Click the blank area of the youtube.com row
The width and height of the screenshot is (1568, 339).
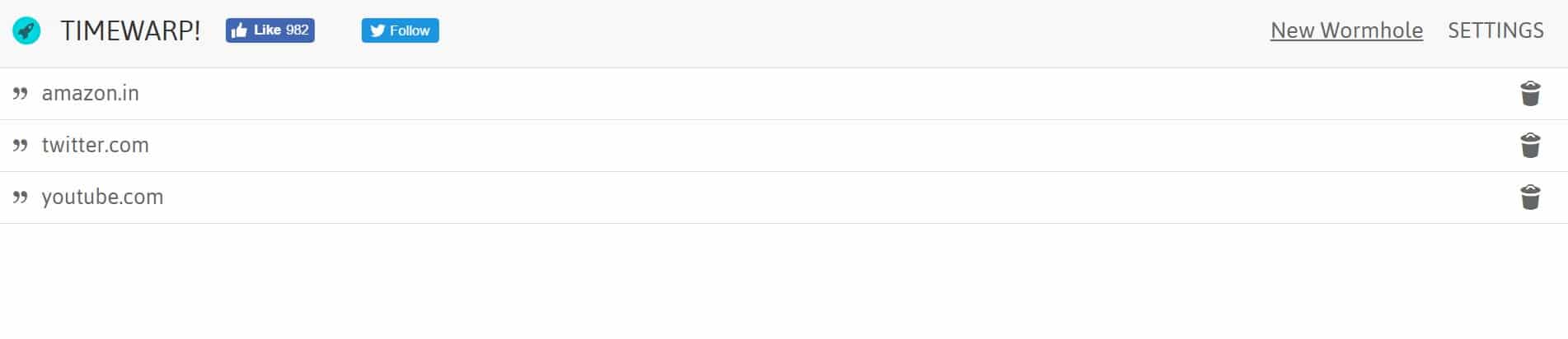tap(824, 197)
